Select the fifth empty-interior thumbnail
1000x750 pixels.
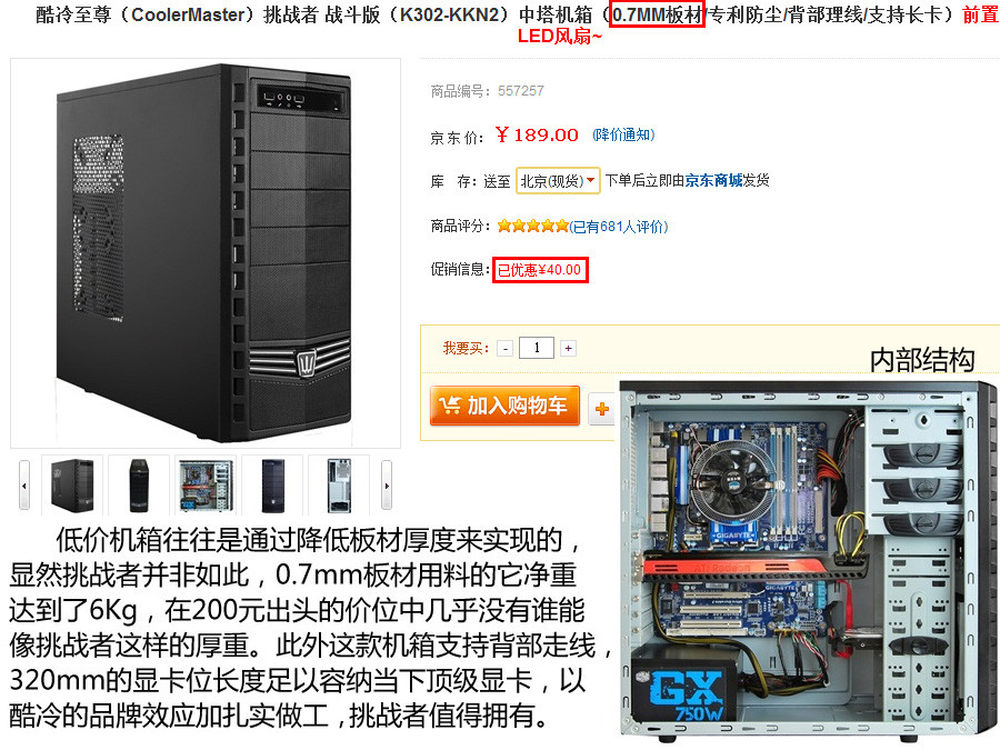coord(339,485)
